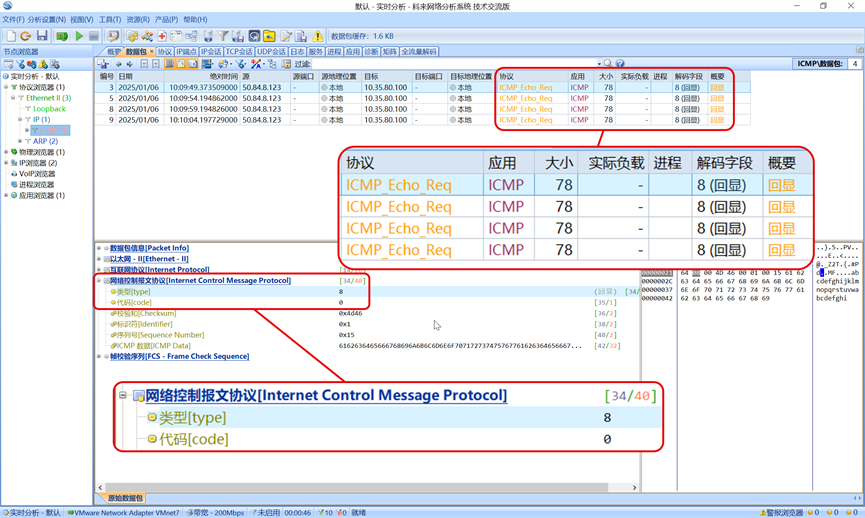This screenshot has width=865, height=518.
Task: Expand the ARP (2) tree node
Action: (x=20, y=142)
